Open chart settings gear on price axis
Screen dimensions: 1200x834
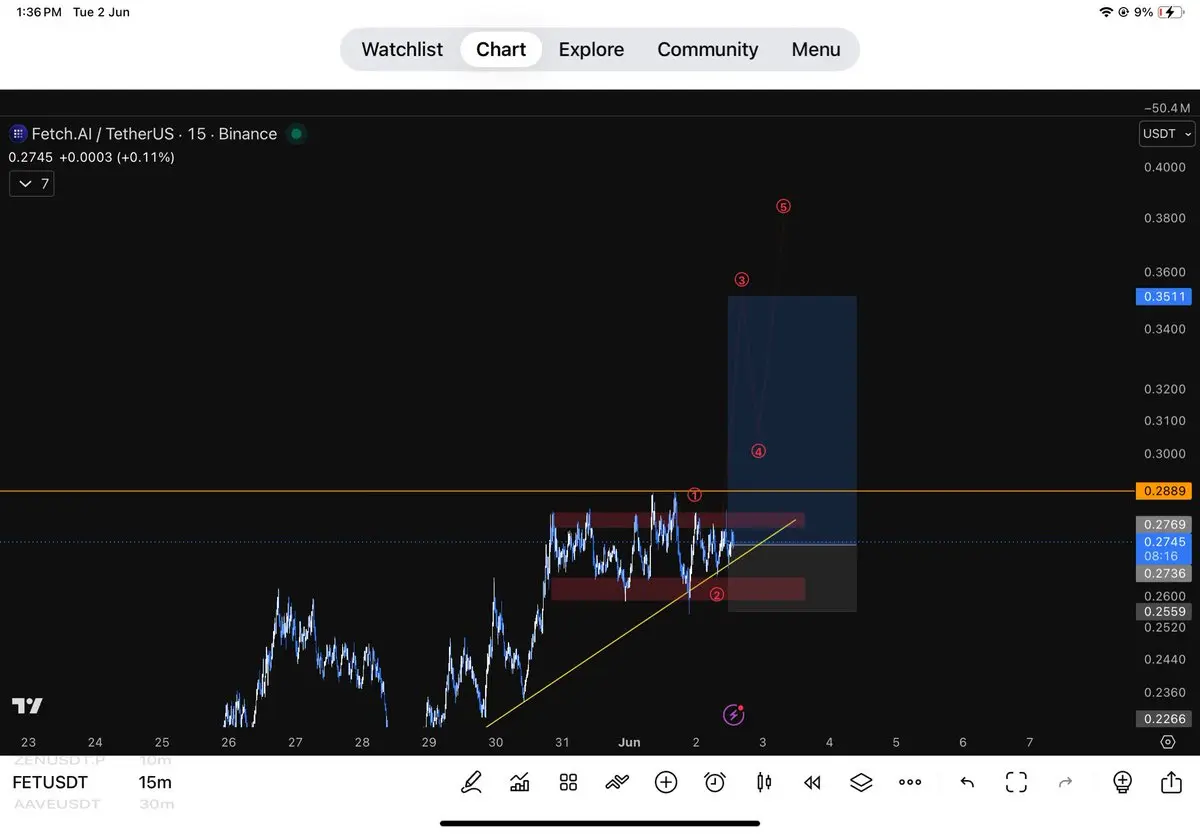click(1167, 742)
